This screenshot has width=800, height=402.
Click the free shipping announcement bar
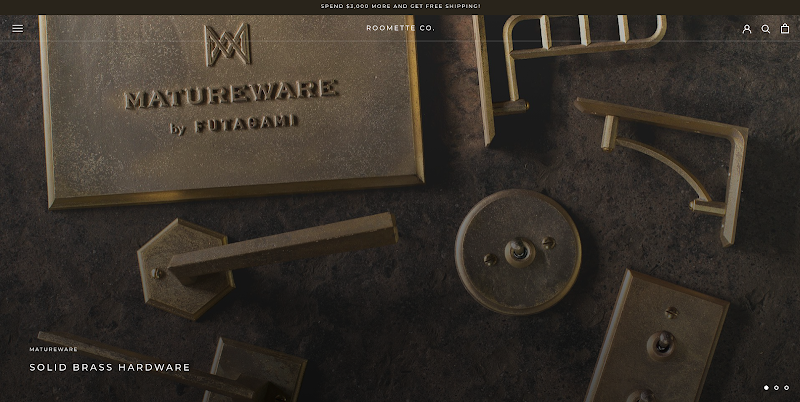pyautogui.click(x=400, y=6)
